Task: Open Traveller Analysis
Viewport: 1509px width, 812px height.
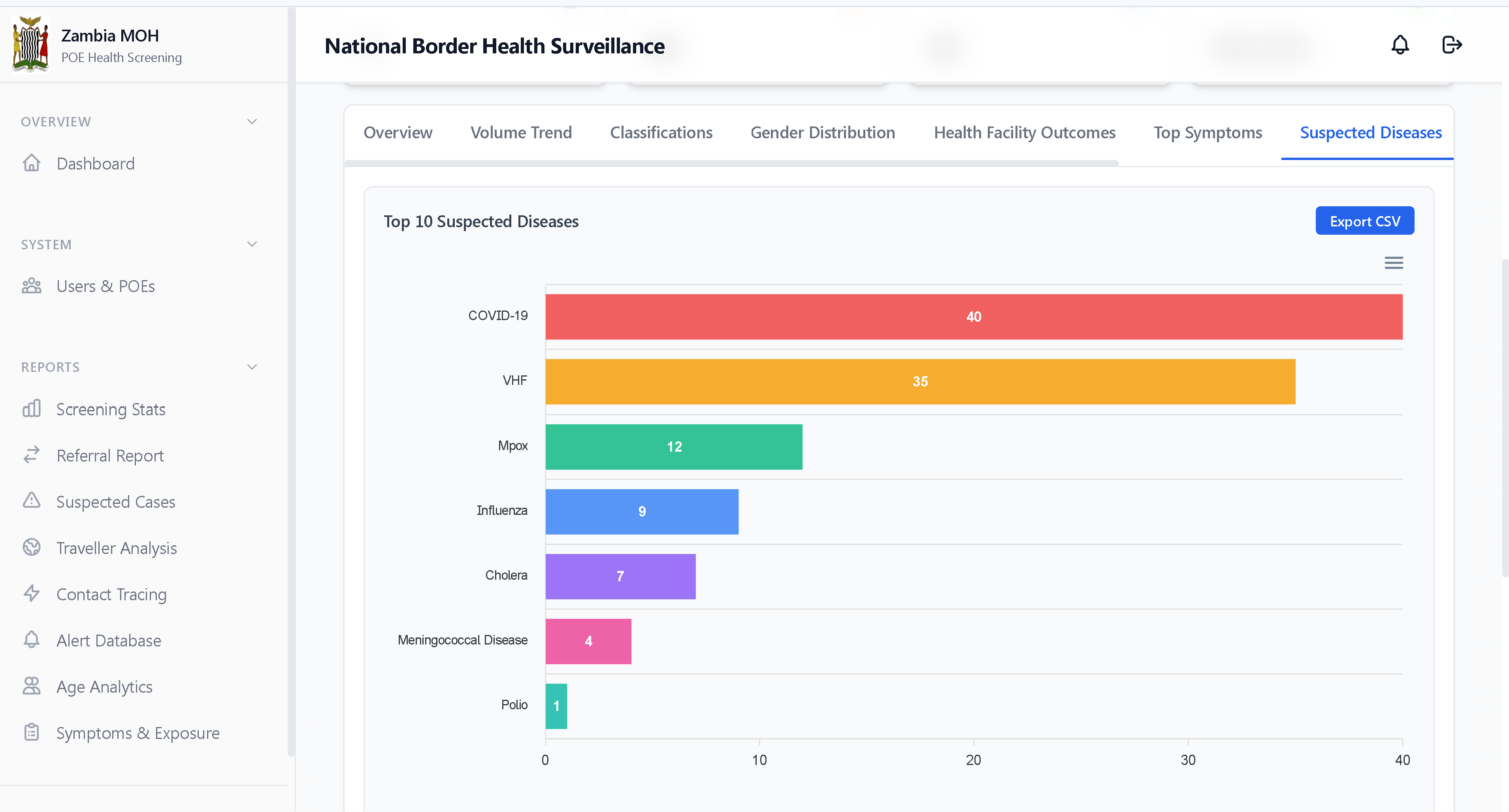Action: (x=117, y=548)
